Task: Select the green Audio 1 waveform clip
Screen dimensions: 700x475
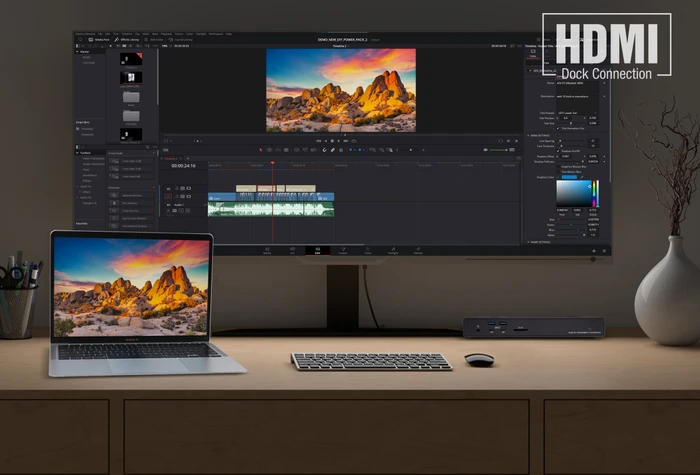Action: click(271, 209)
